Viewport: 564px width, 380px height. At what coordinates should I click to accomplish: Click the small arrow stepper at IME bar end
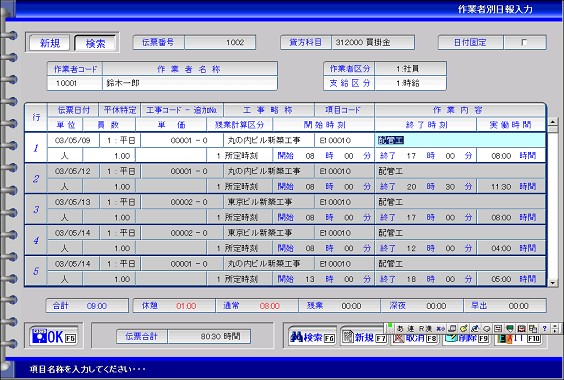point(556,329)
